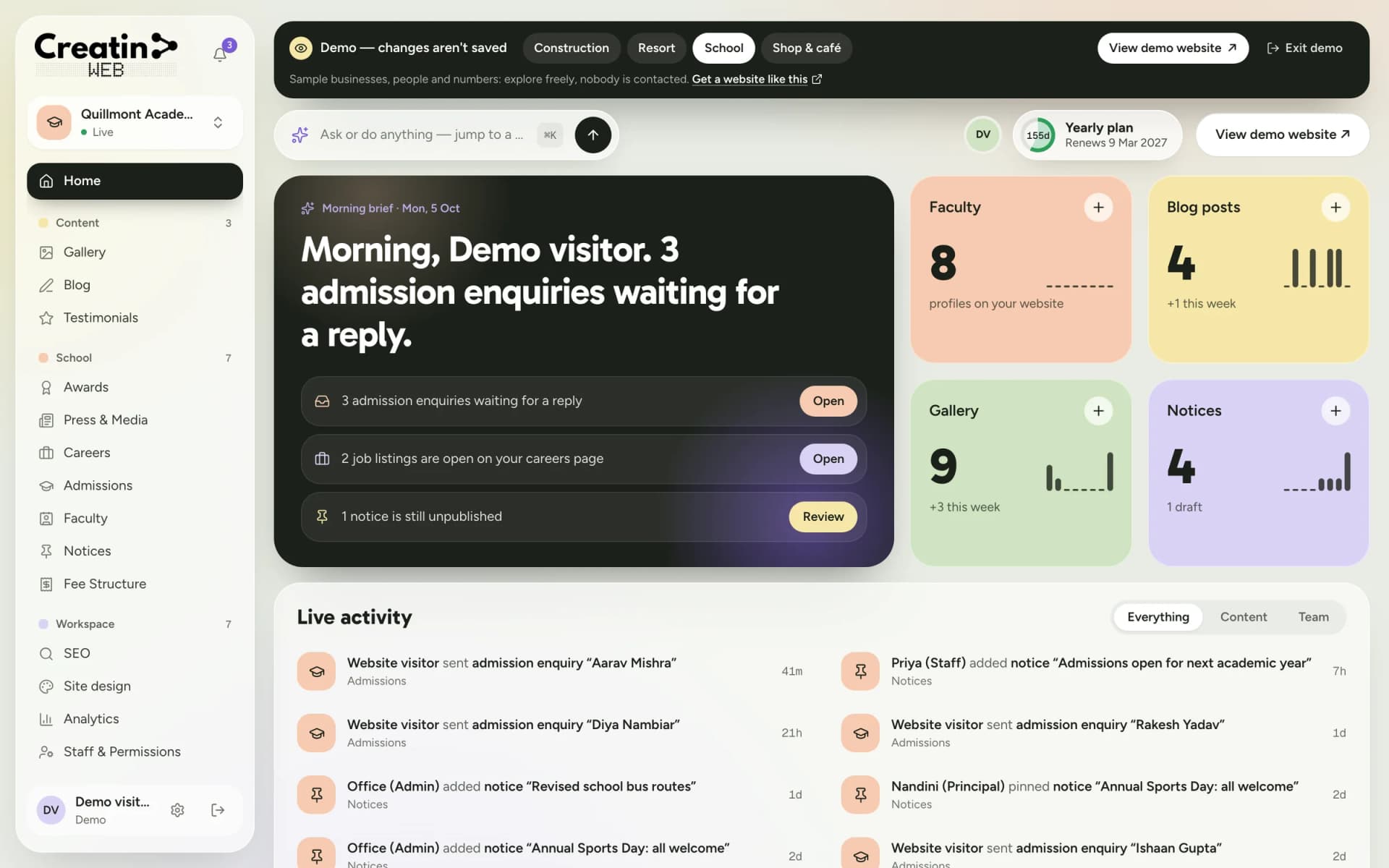Click the 155d progress ring
This screenshot has height=868, width=1389.
pos(1038,135)
